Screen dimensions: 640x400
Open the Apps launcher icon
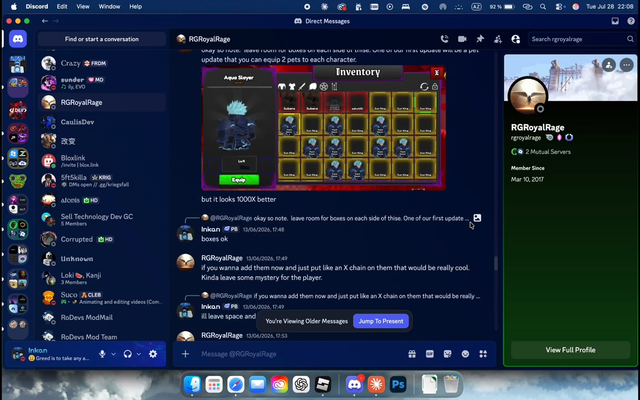click(x=483, y=354)
